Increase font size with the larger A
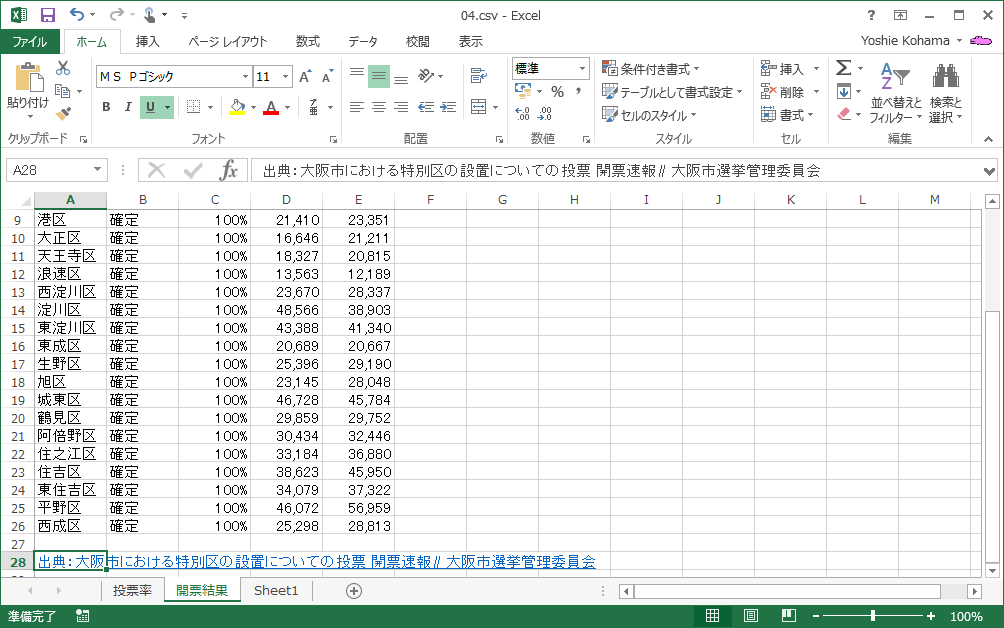Image resolution: width=1004 pixels, height=628 pixels. click(x=305, y=77)
